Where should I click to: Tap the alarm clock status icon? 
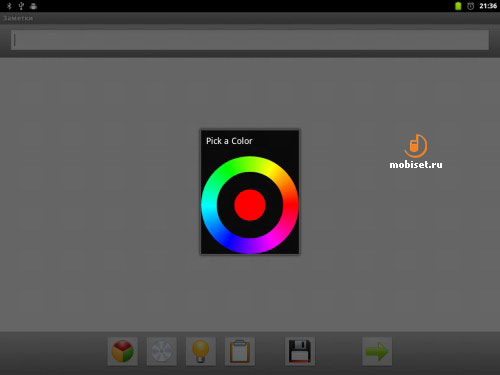tap(470, 6)
